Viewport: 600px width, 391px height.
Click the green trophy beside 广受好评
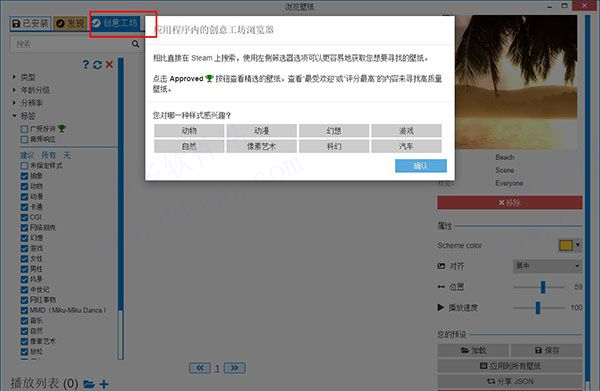click(x=62, y=129)
